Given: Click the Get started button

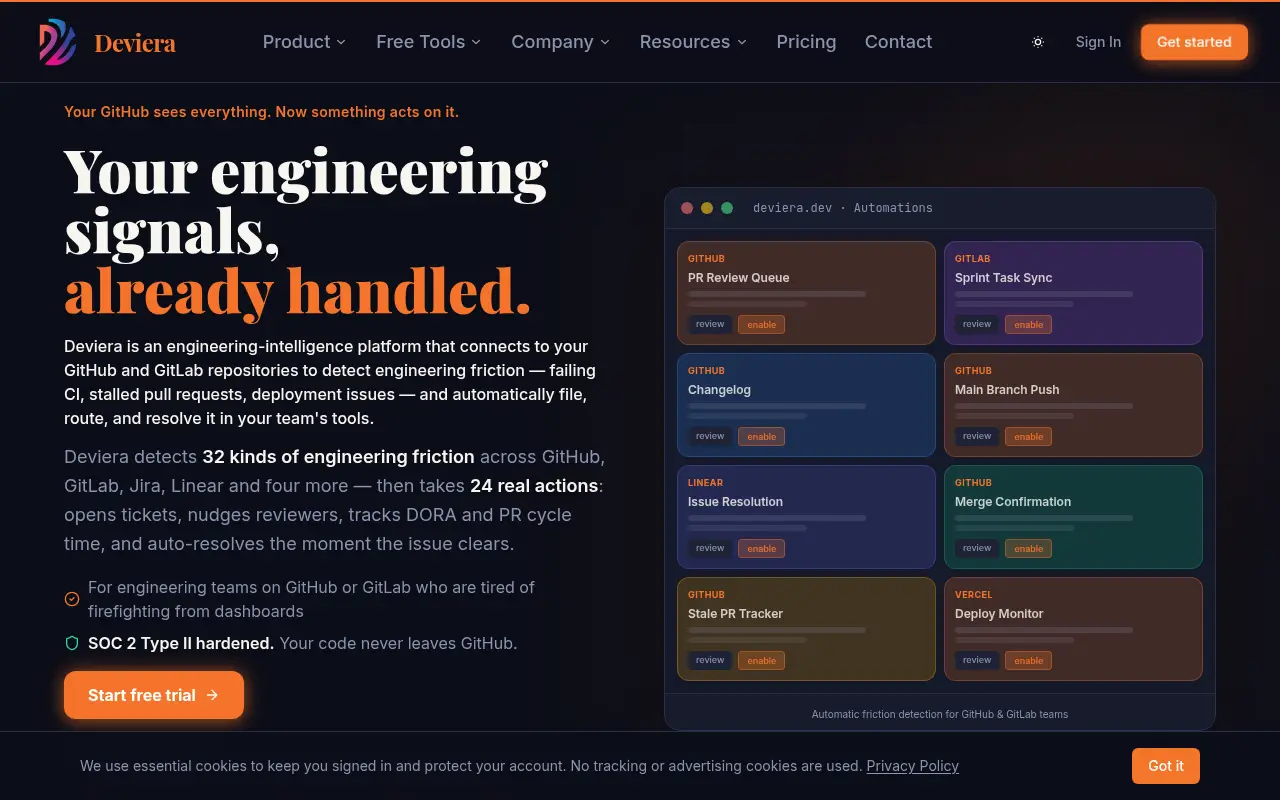Looking at the screenshot, I should [1194, 42].
